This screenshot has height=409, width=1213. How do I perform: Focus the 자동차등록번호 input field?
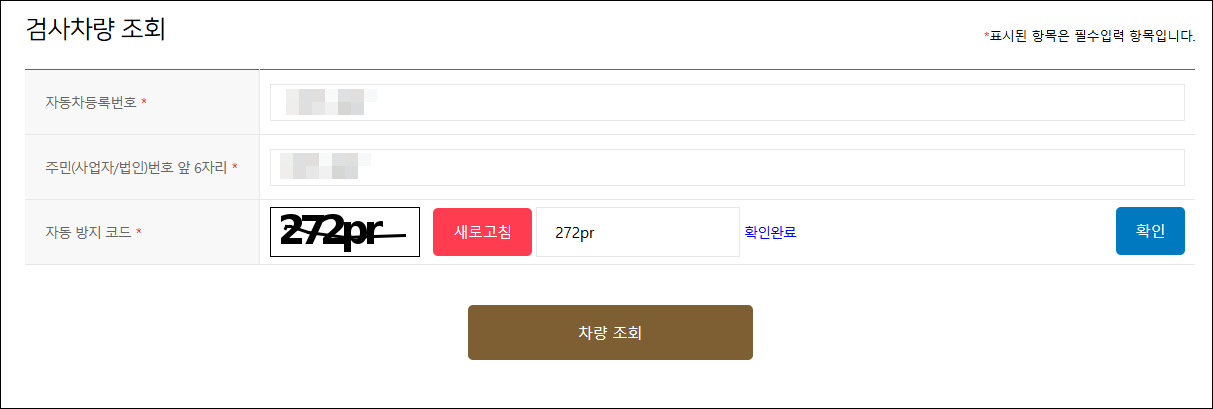[727, 102]
